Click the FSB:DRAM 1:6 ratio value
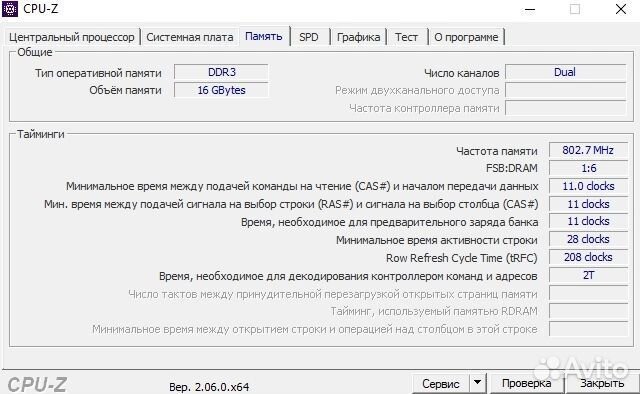The image size is (640, 394). 588,168
